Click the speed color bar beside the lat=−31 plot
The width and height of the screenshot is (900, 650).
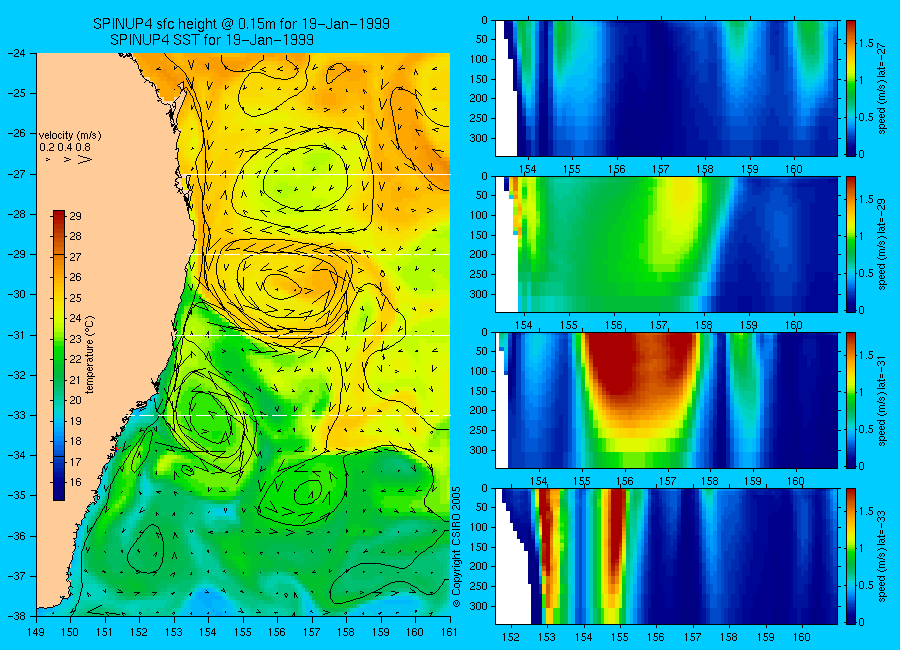(x=850, y=400)
